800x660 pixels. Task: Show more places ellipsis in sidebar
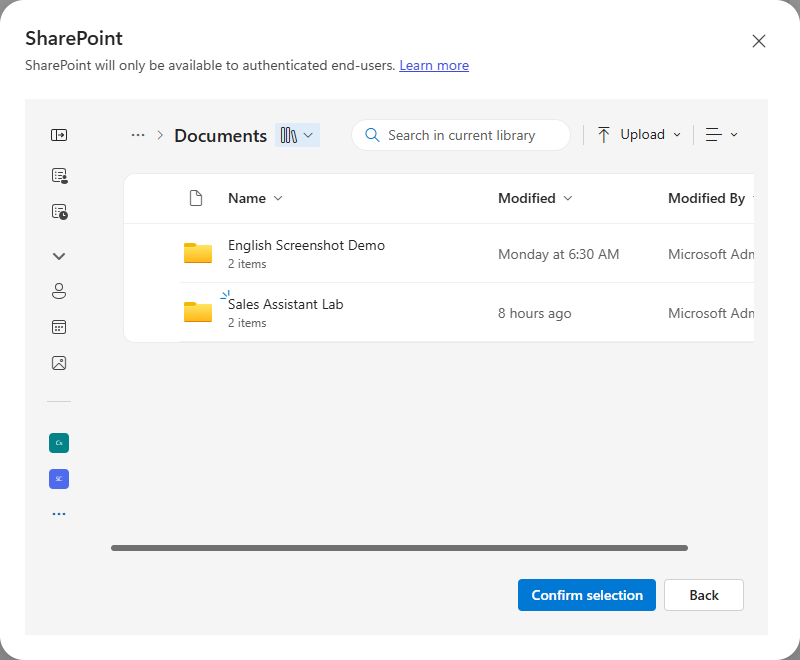[x=59, y=514]
